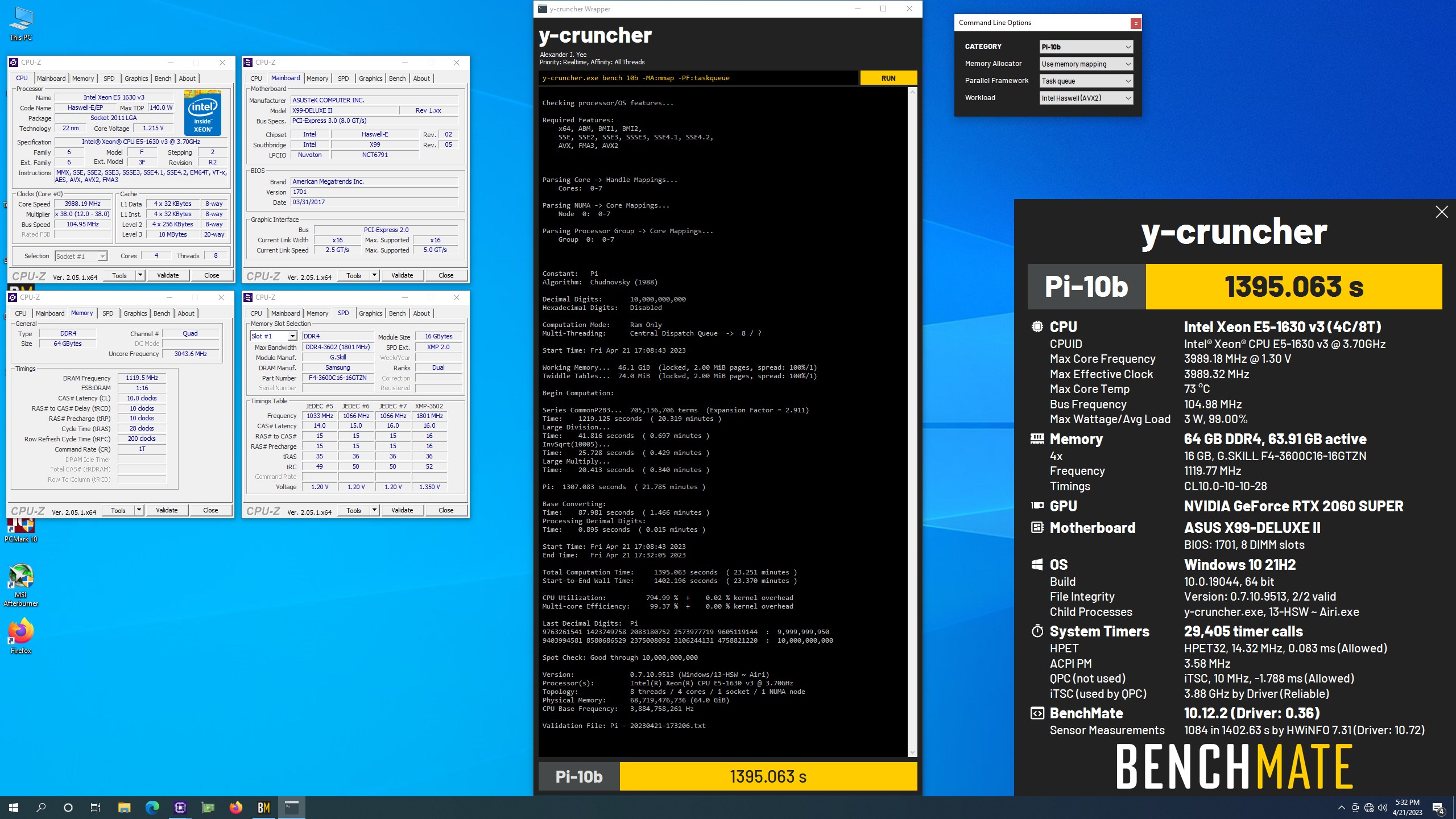Select Bench tab in CPU-Z CPU window
Screen dimensions: 1456x819
click(163, 78)
